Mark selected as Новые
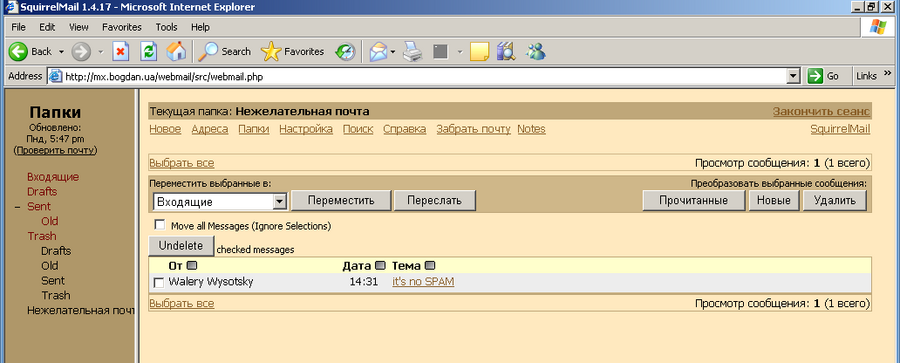The width and height of the screenshot is (900, 363). [773, 200]
